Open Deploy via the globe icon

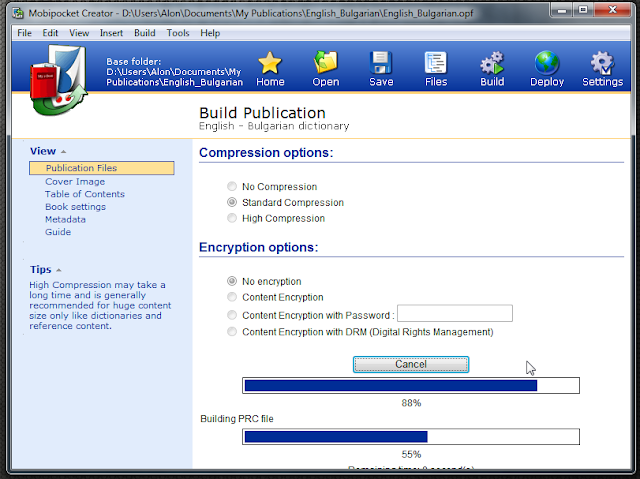pyautogui.click(x=547, y=63)
